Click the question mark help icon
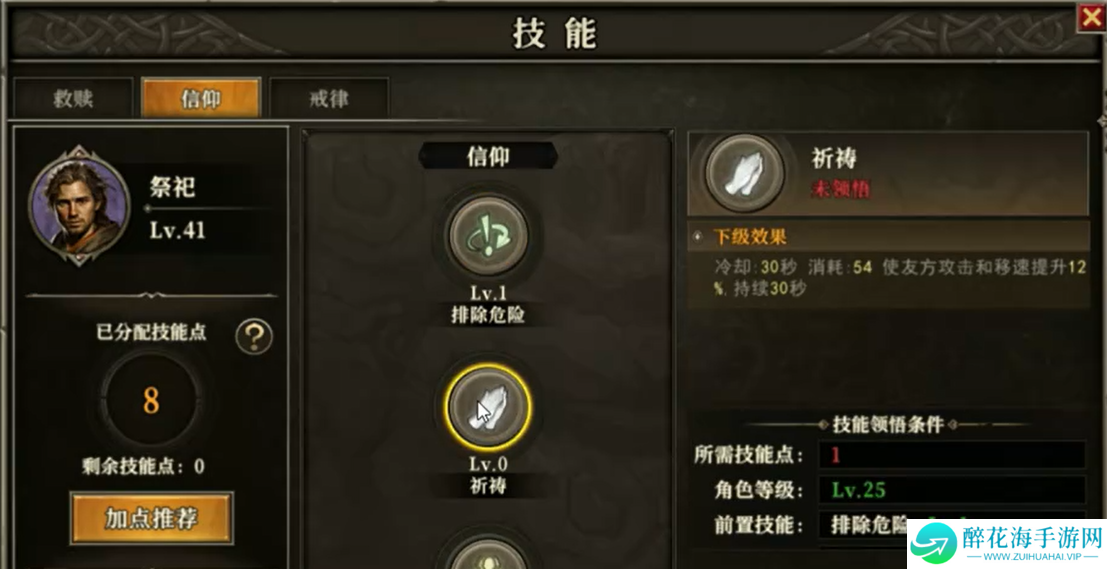Image resolution: width=1107 pixels, height=569 pixels. pos(254,337)
